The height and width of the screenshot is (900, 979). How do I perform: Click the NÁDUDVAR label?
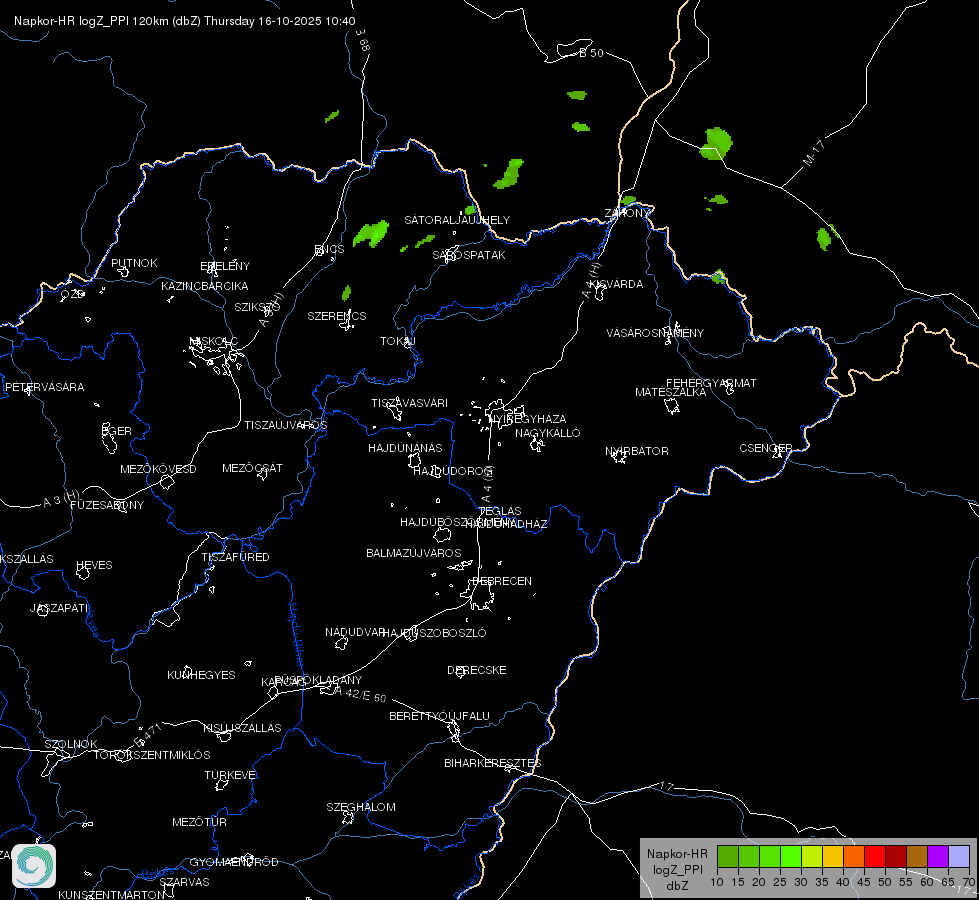(355, 632)
